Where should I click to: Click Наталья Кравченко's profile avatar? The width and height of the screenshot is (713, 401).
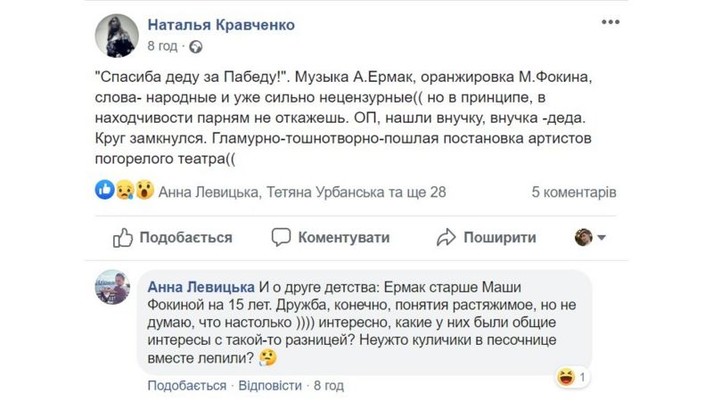116,36
